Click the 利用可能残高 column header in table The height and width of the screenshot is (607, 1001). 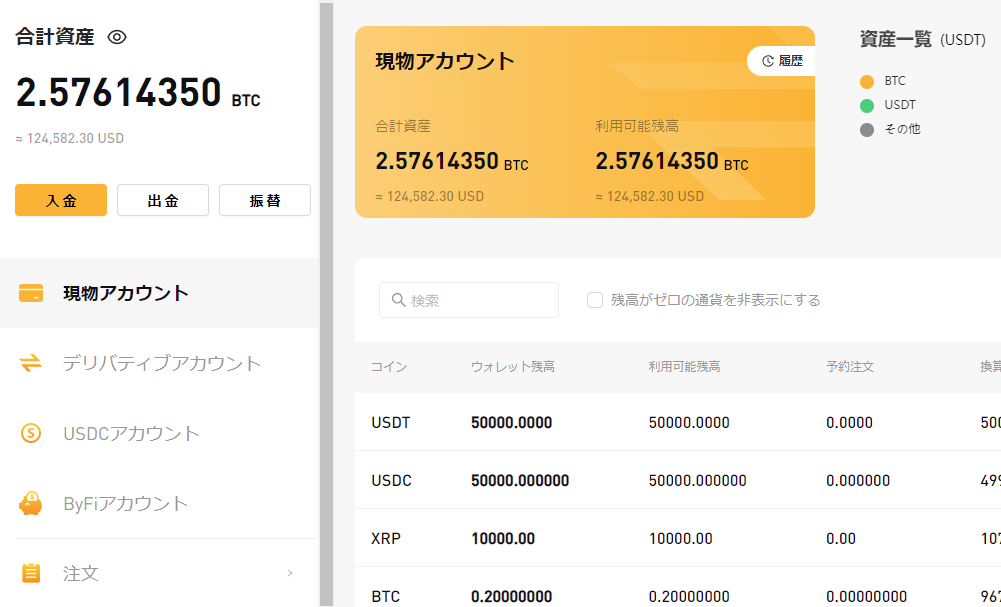684,367
